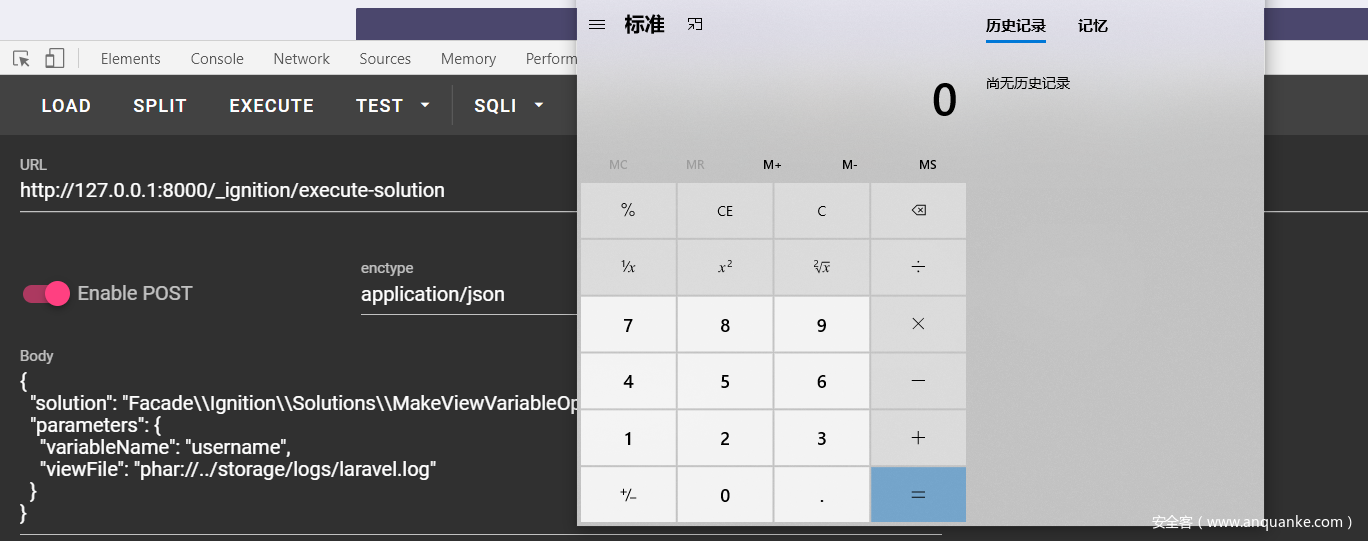Click the keep-on-top icon beside 标准
The height and width of the screenshot is (541, 1368).
[695, 24]
